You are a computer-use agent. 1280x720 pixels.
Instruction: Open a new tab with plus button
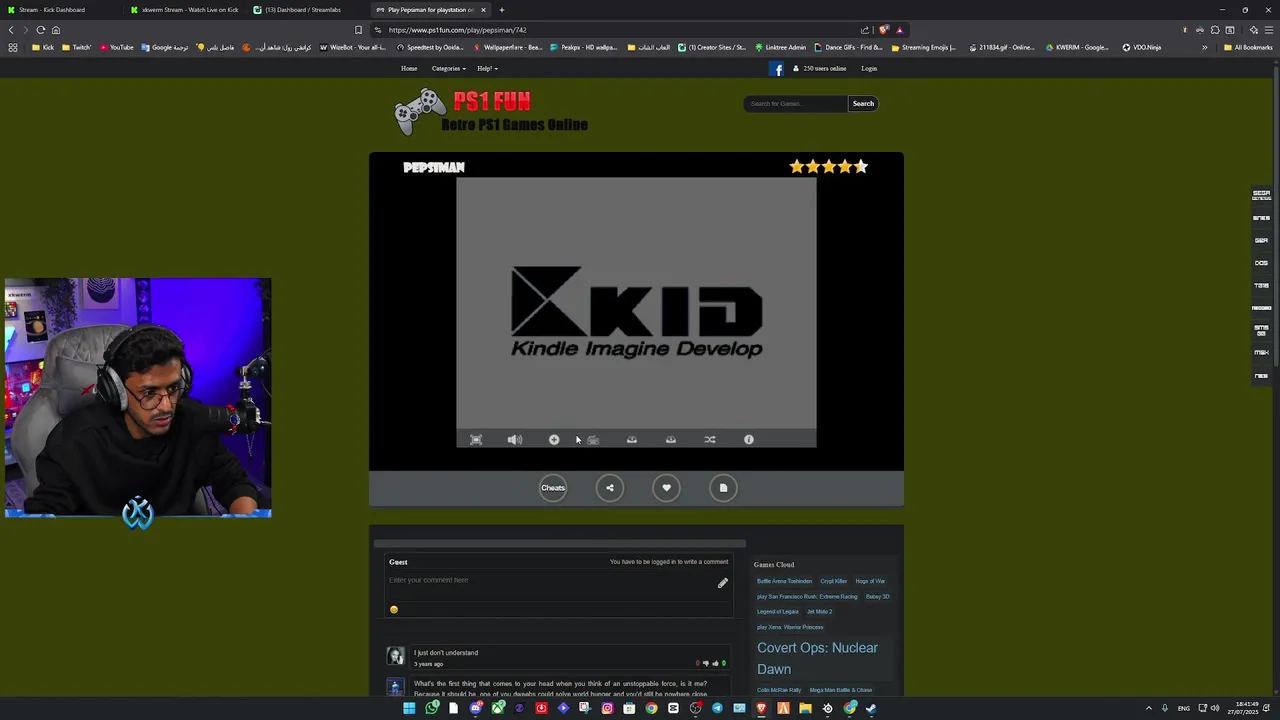point(502,10)
